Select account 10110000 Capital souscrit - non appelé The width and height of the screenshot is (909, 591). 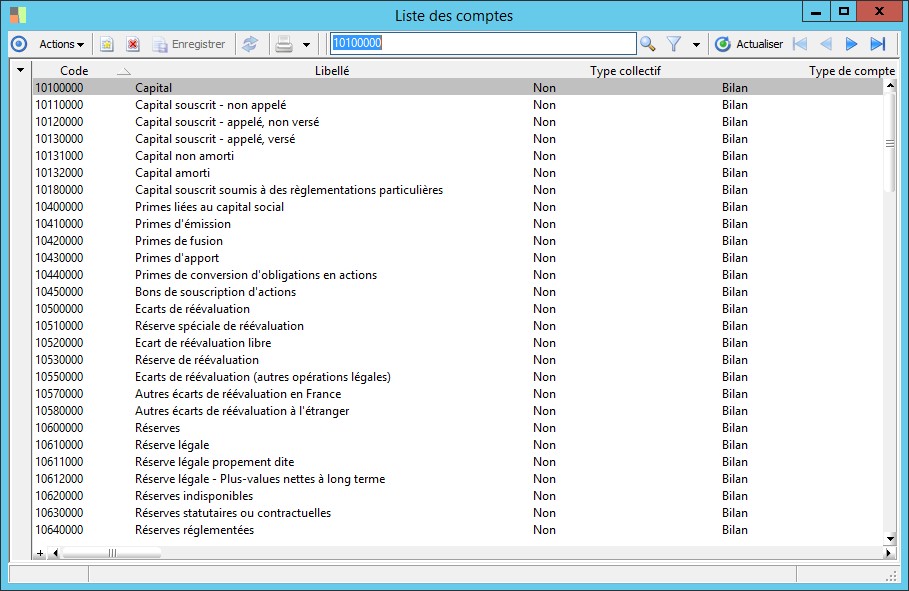(x=457, y=105)
